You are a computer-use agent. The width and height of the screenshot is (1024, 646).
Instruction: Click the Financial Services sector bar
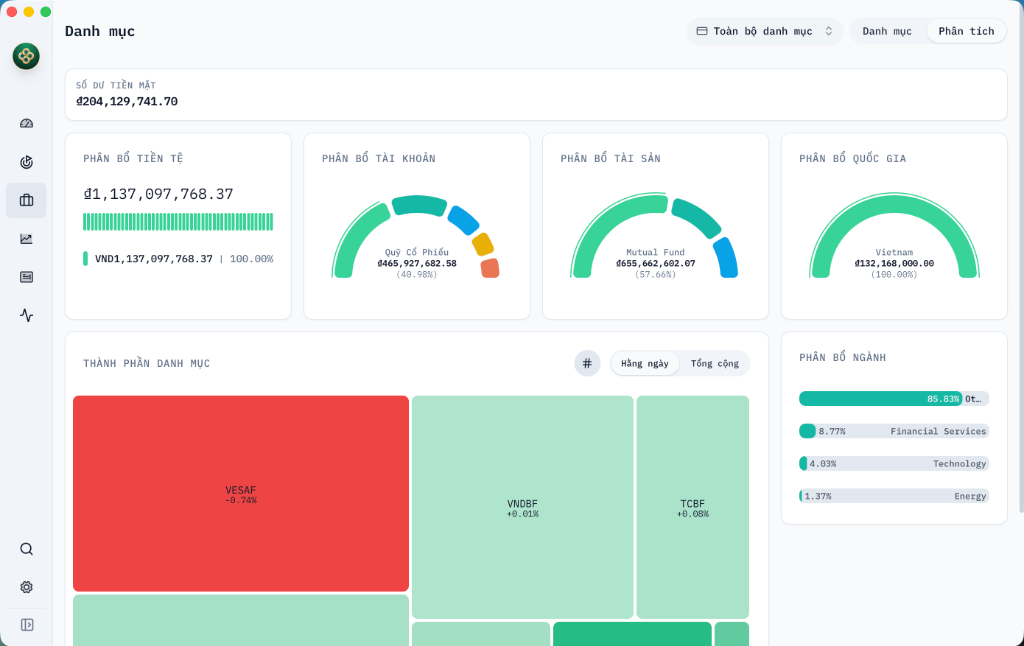pyautogui.click(x=893, y=431)
